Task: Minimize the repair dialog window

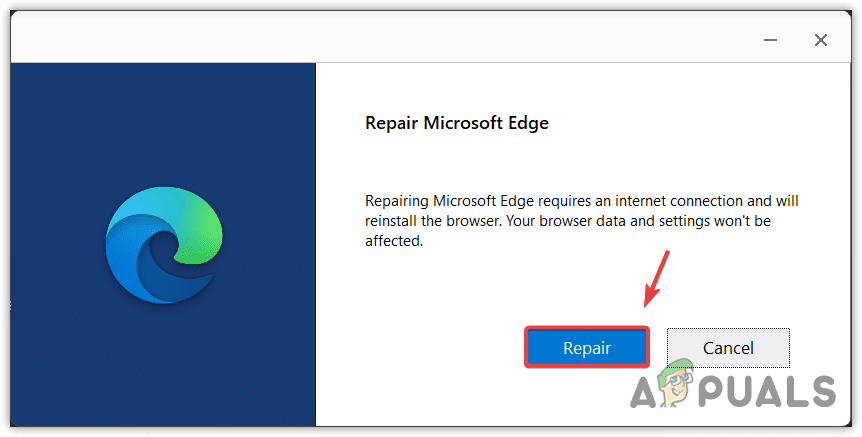Action: pyautogui.click(x=760, y=40)
